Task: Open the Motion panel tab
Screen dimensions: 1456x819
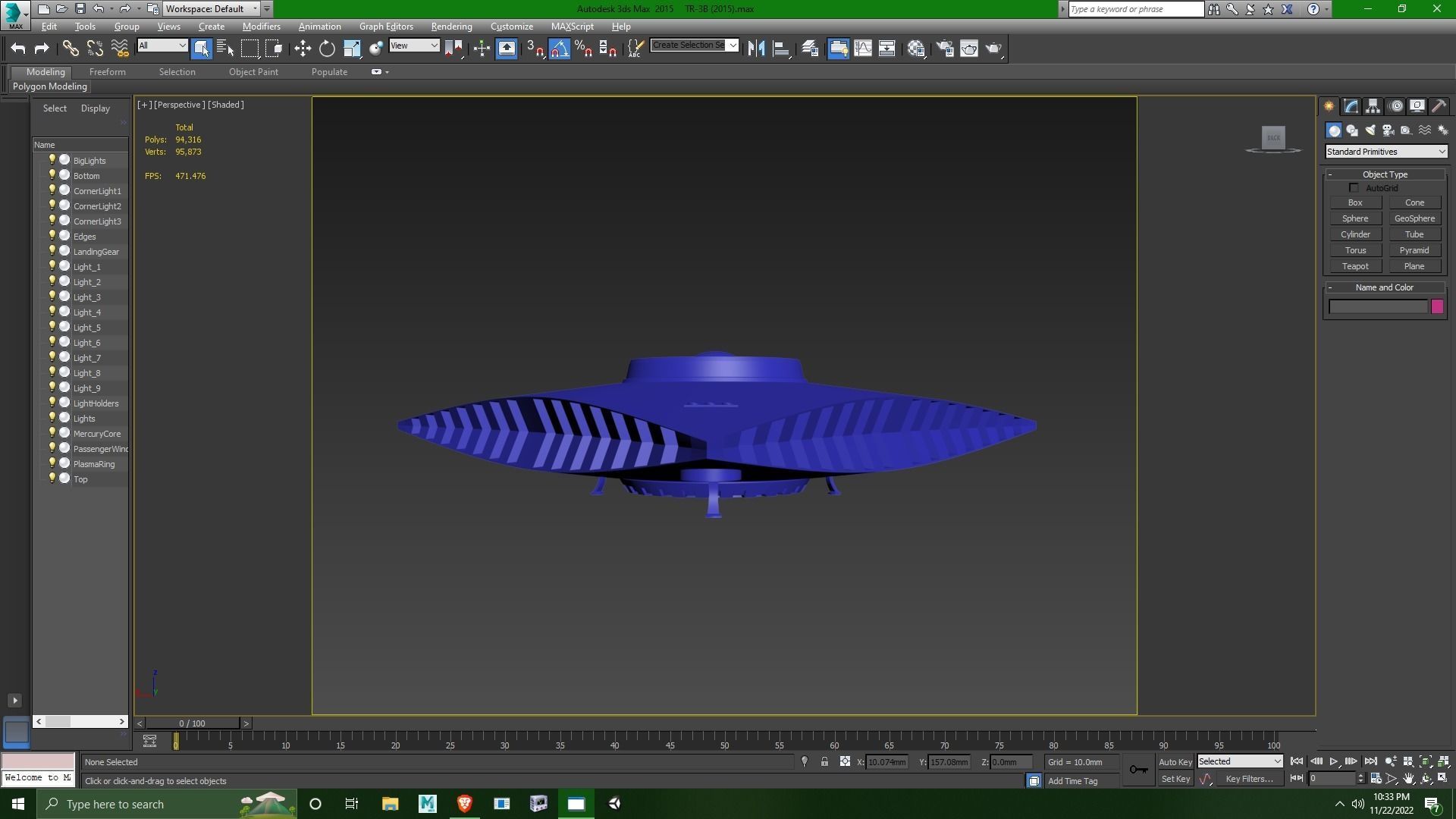Action: pyautogui.click(x=1396, y=106)
